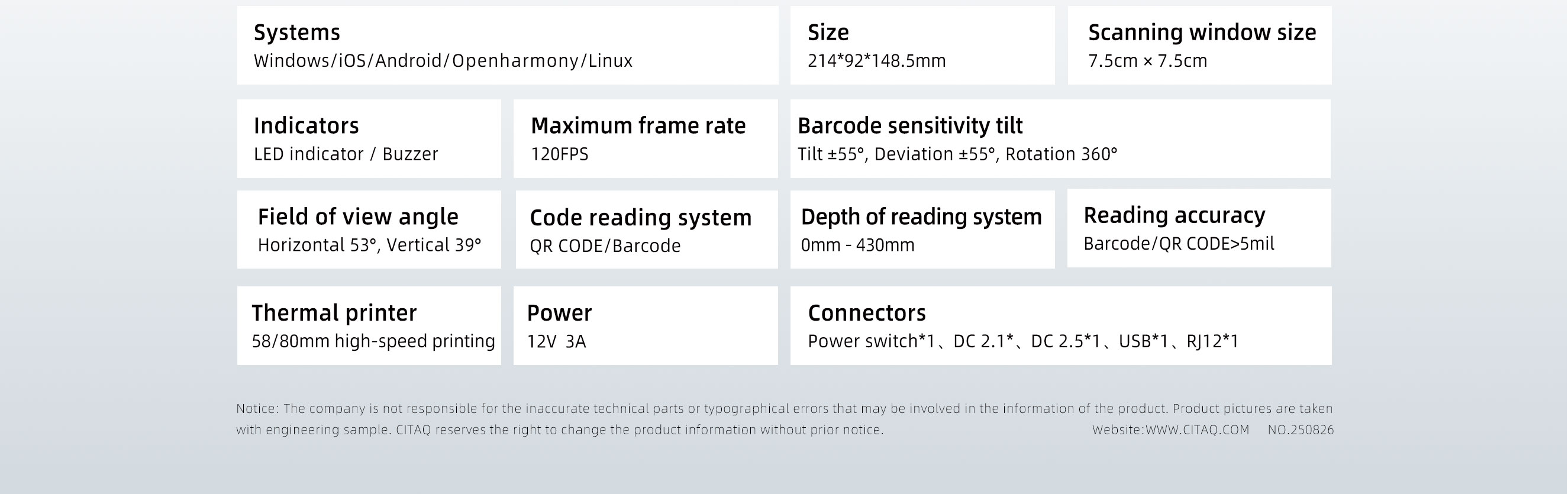Click the Connectors card
Viewport: 1568px width, 494px height.
click(x=1060, y=325)
